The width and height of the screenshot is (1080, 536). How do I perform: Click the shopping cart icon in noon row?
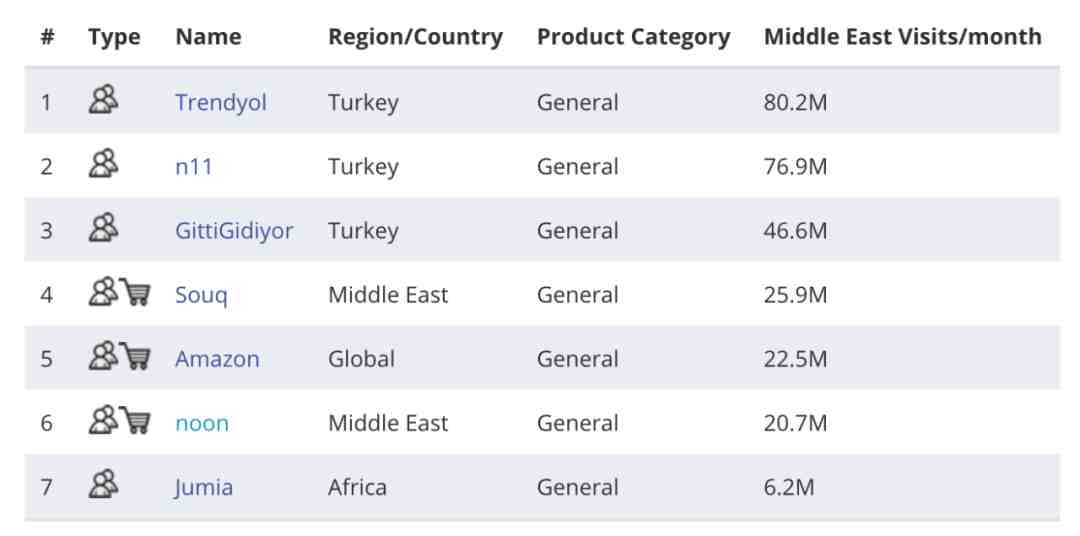coord(136,420)
